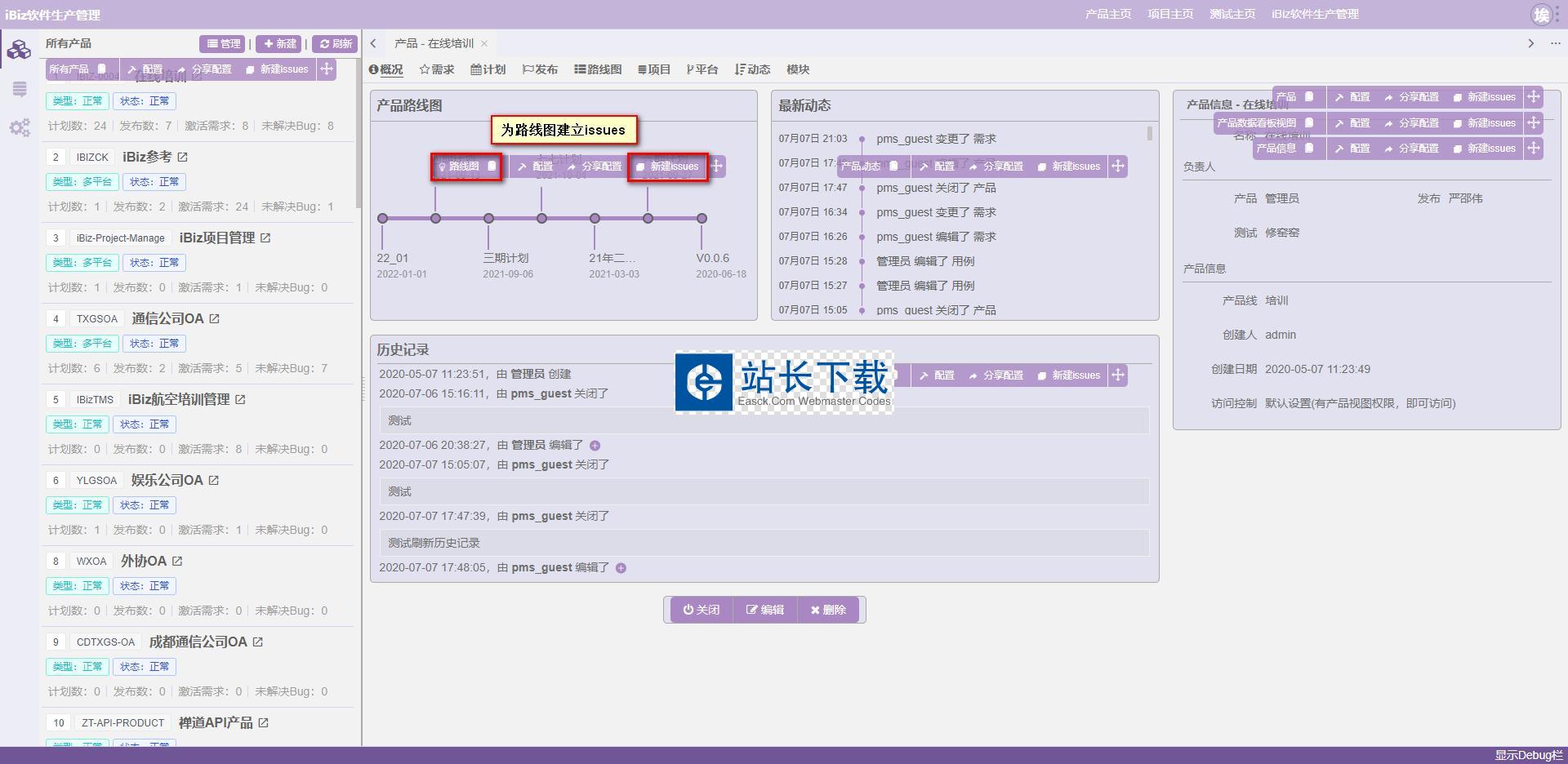The width and height of the screenshot is (1568, 764).
Task: Click the user avatar at top right
Action: pos(1541,15)
